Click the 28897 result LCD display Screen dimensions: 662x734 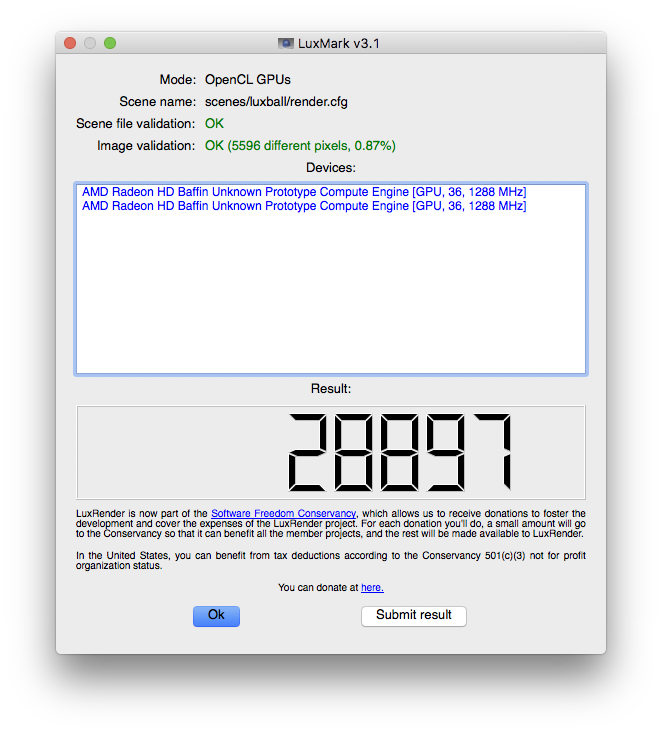pos(331,452)
